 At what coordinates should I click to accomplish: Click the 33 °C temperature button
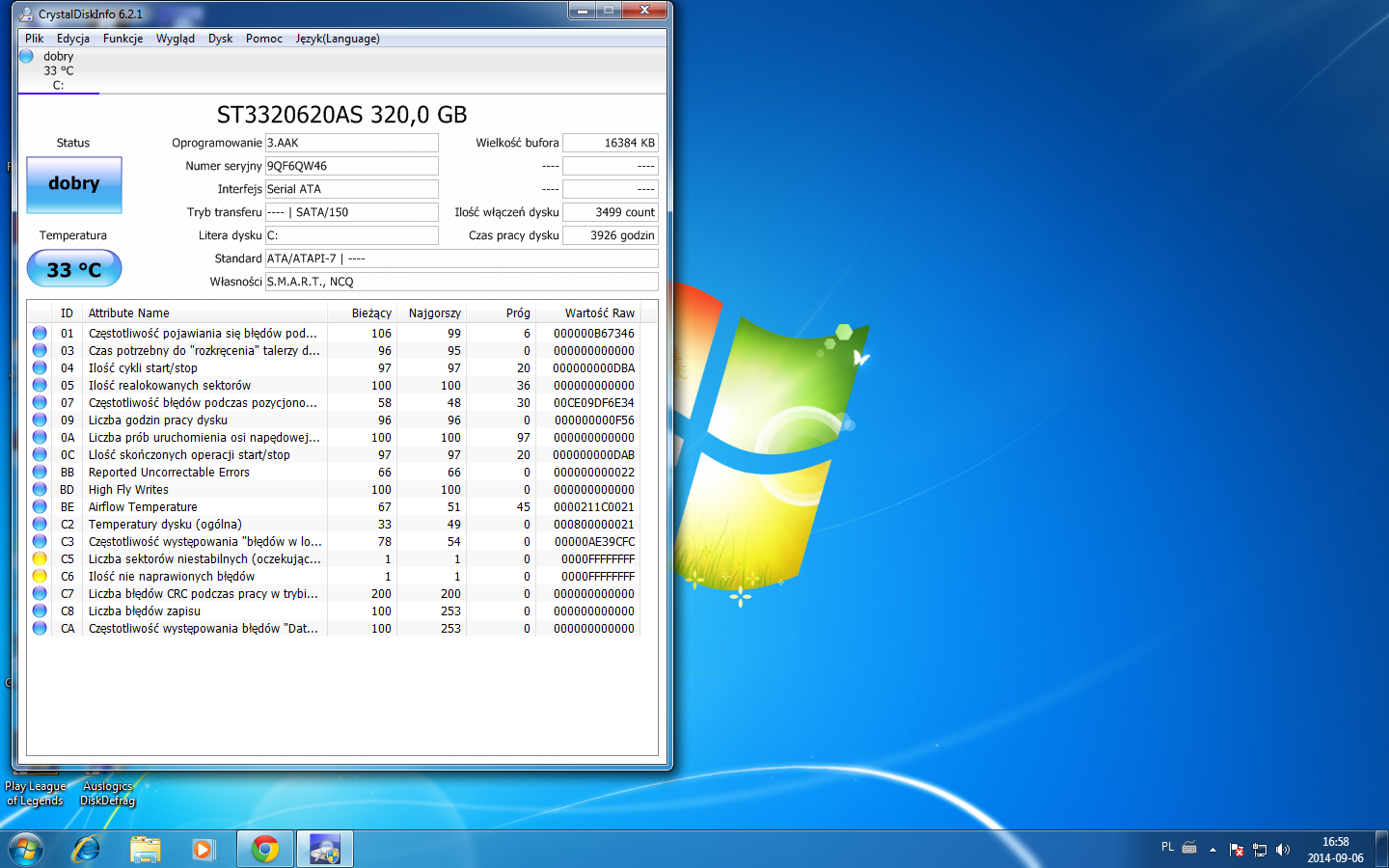(74, 269)
